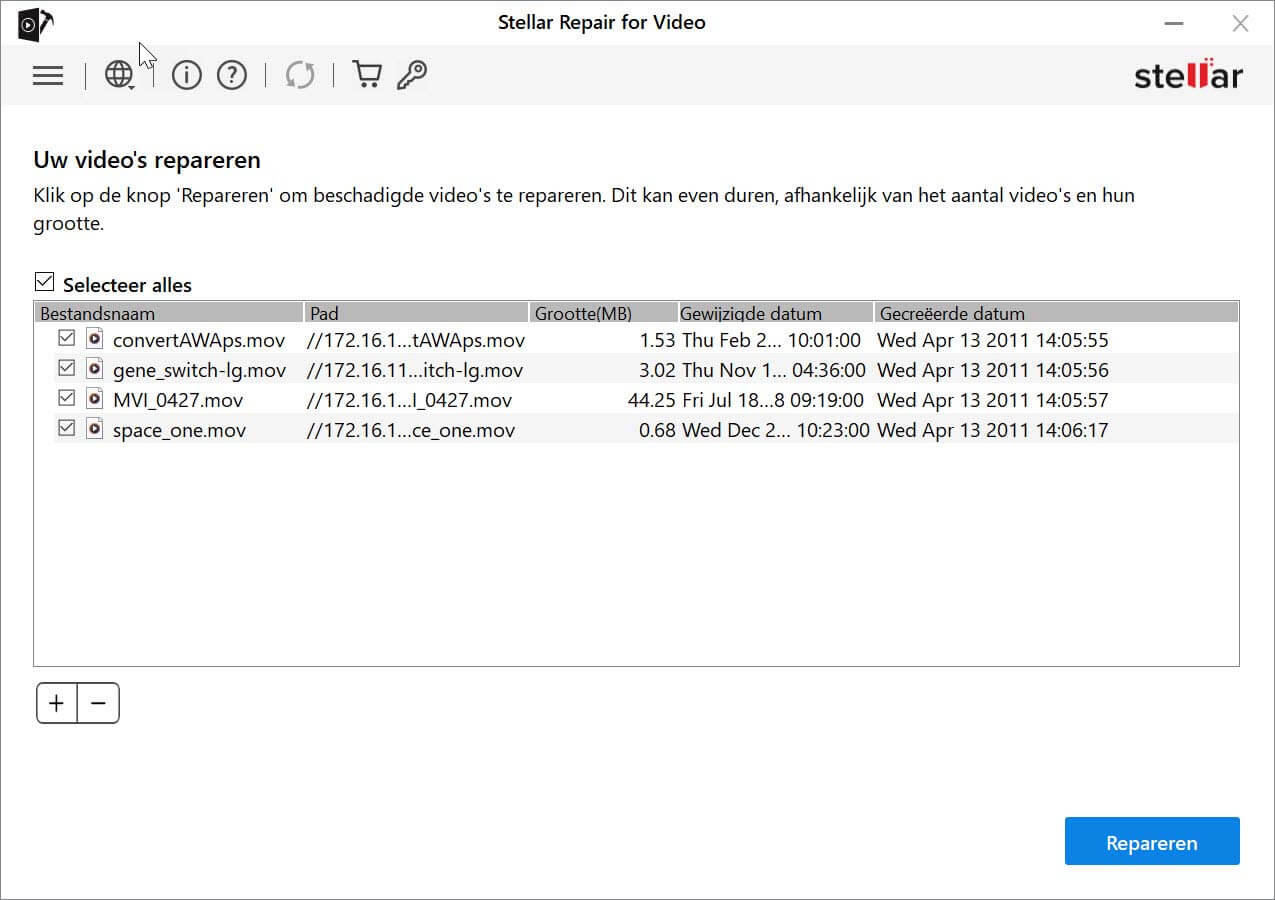Select file name MVI_0427.mov
Screen dimensions: 1275x900
click(178, 400)
